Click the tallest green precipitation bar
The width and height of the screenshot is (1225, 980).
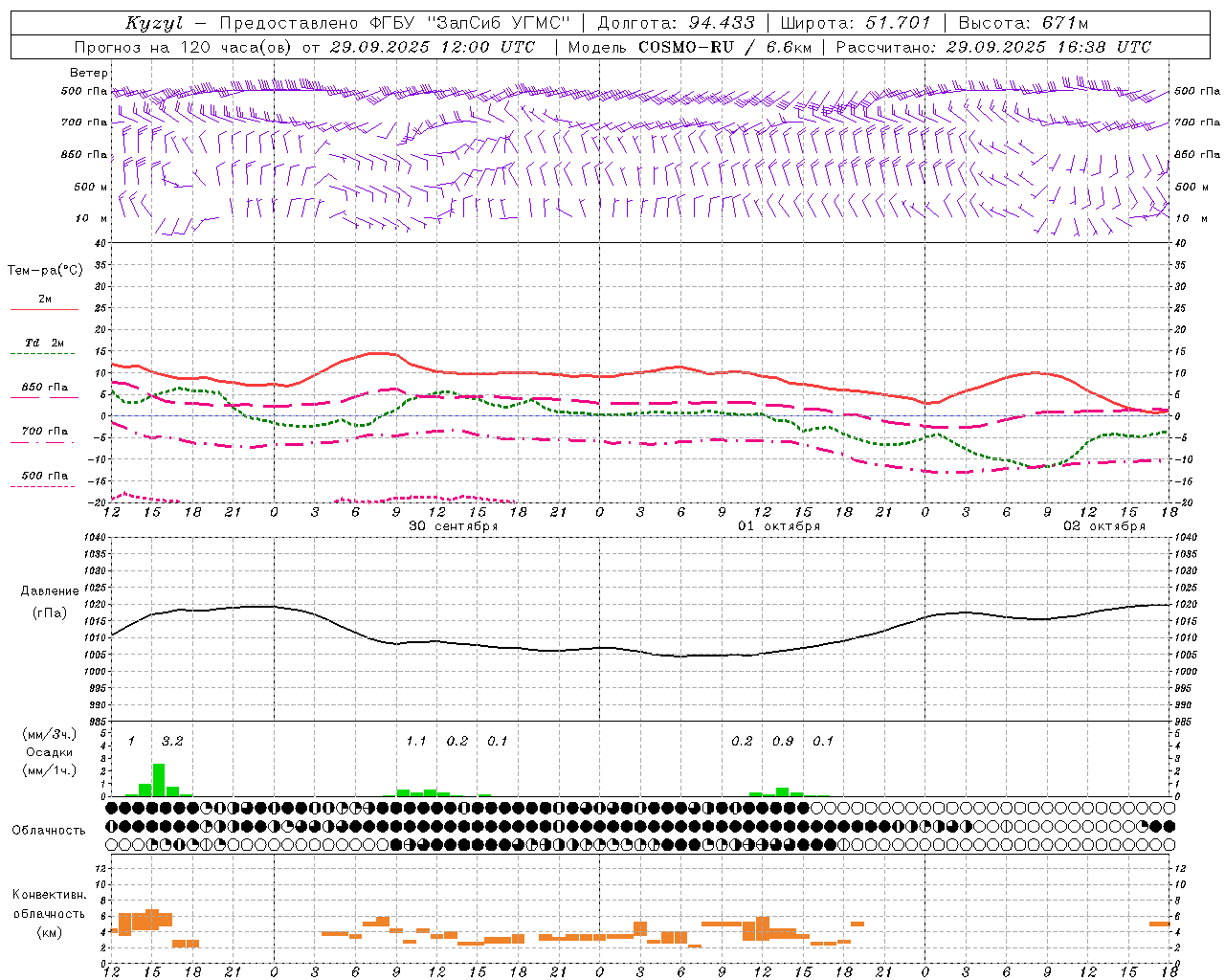159,780
